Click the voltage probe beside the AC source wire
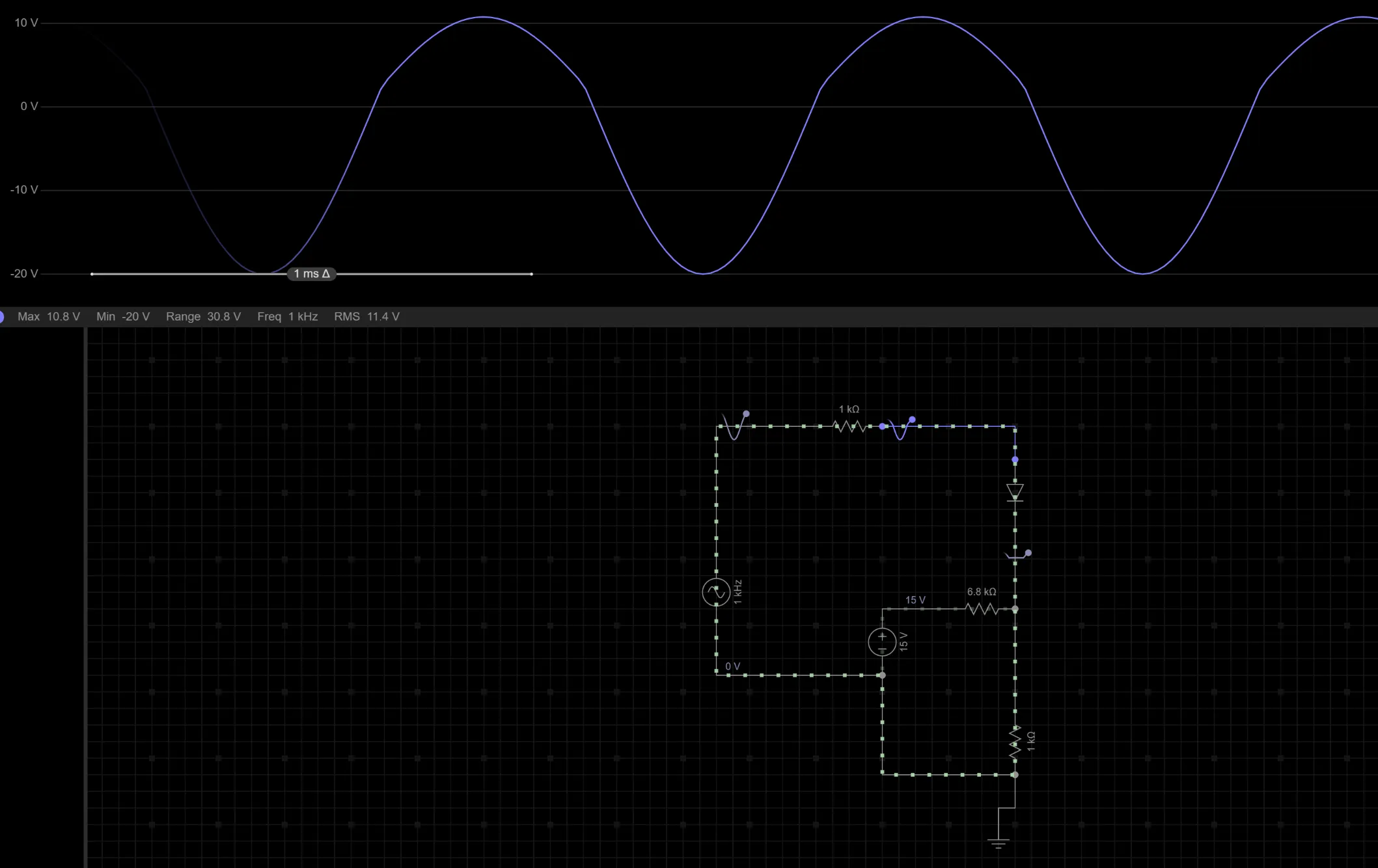This screenshot has width=1378, height=868. [x=736, y=426]
